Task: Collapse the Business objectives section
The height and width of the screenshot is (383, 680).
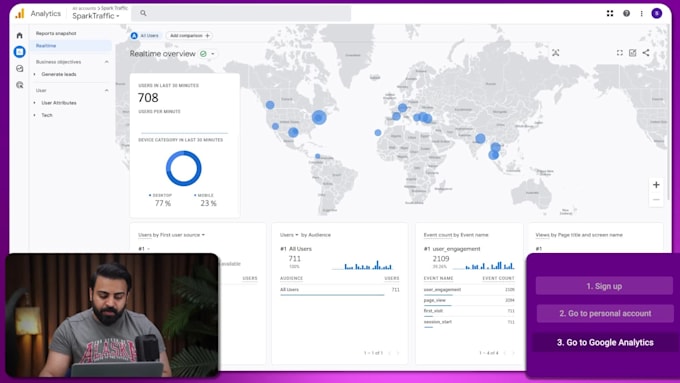Action: 107,62
